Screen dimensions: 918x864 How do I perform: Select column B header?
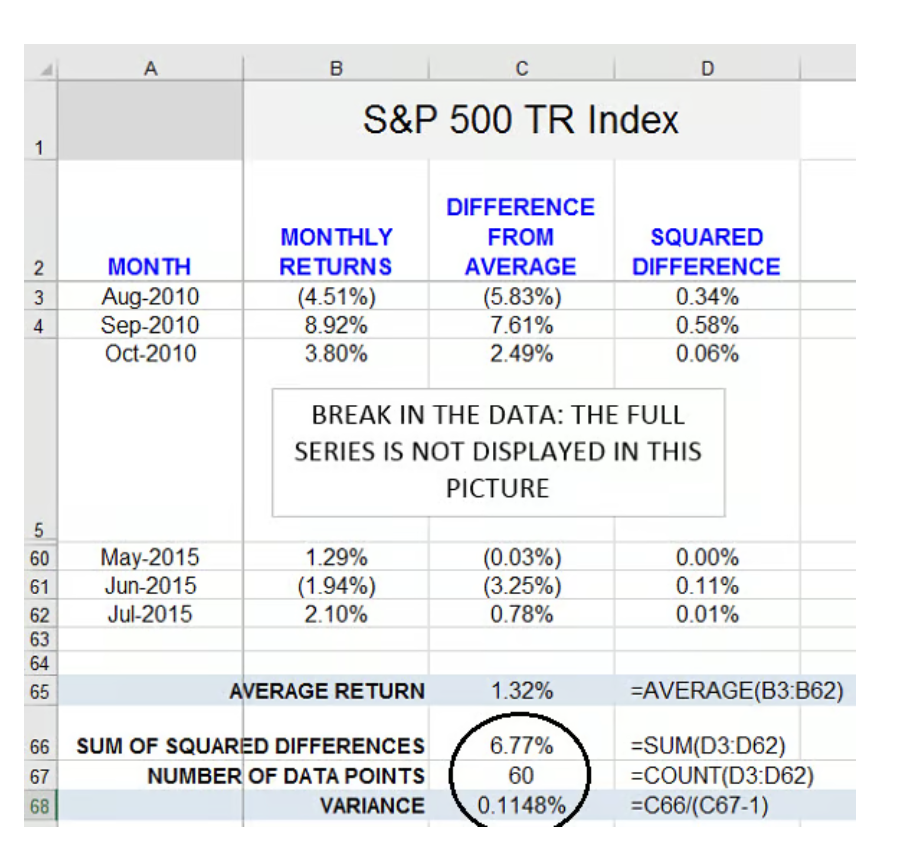[x=336, y=67]
